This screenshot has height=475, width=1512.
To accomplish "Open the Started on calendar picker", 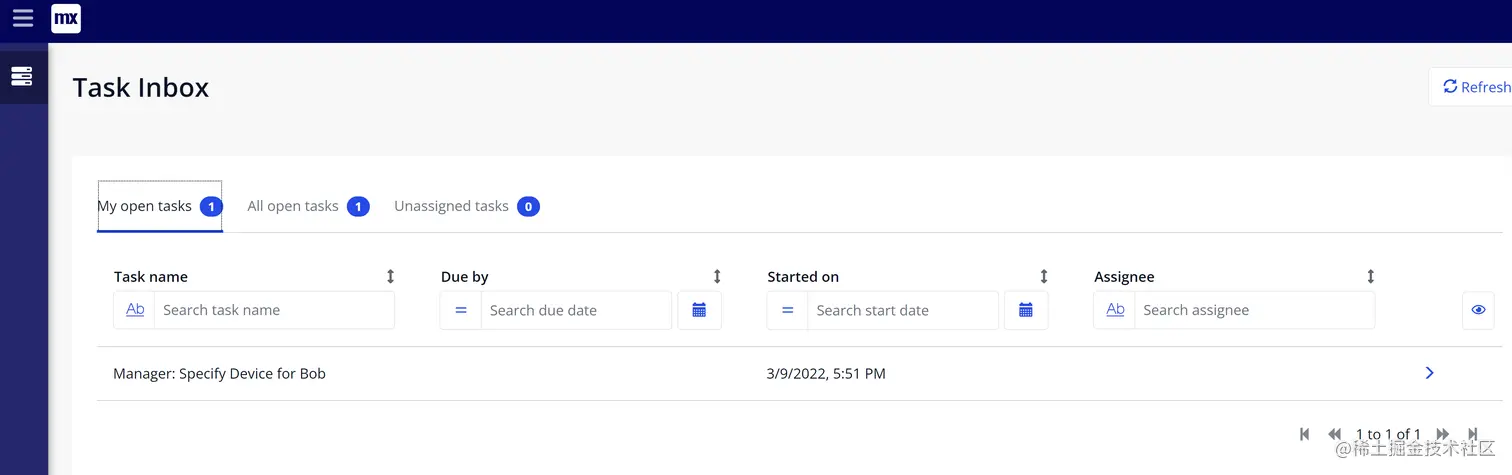I will point(1025,310).
